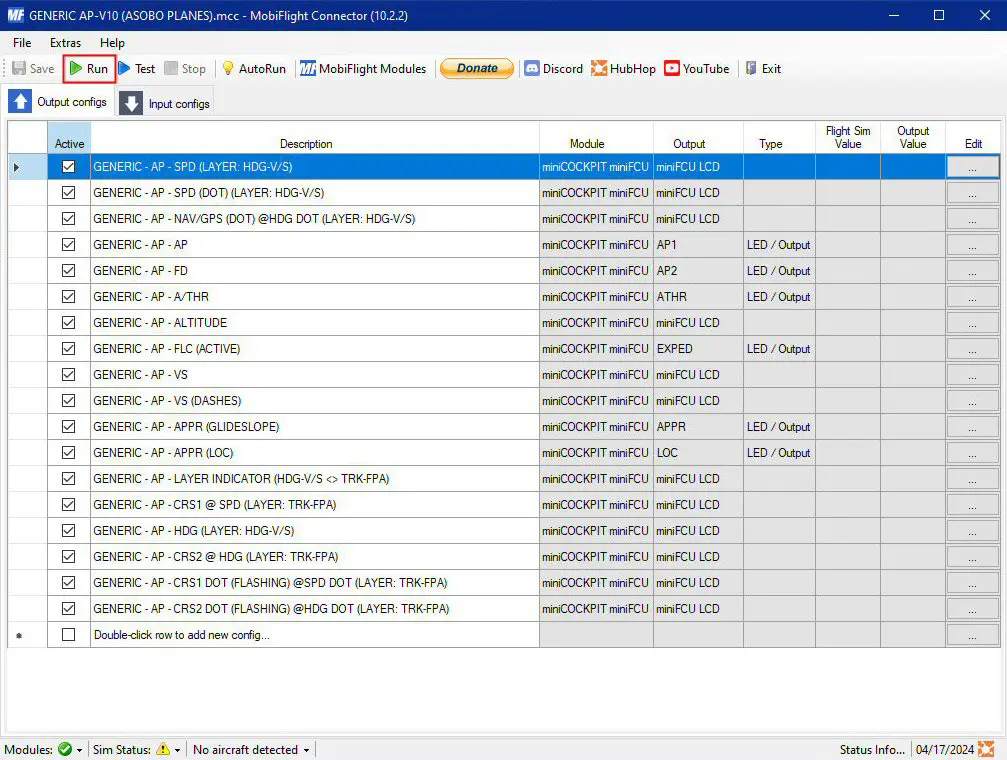Click the LOC output cell
Image resolution: width=1007 pixels, height=760 pixels.
click(698, 453)
